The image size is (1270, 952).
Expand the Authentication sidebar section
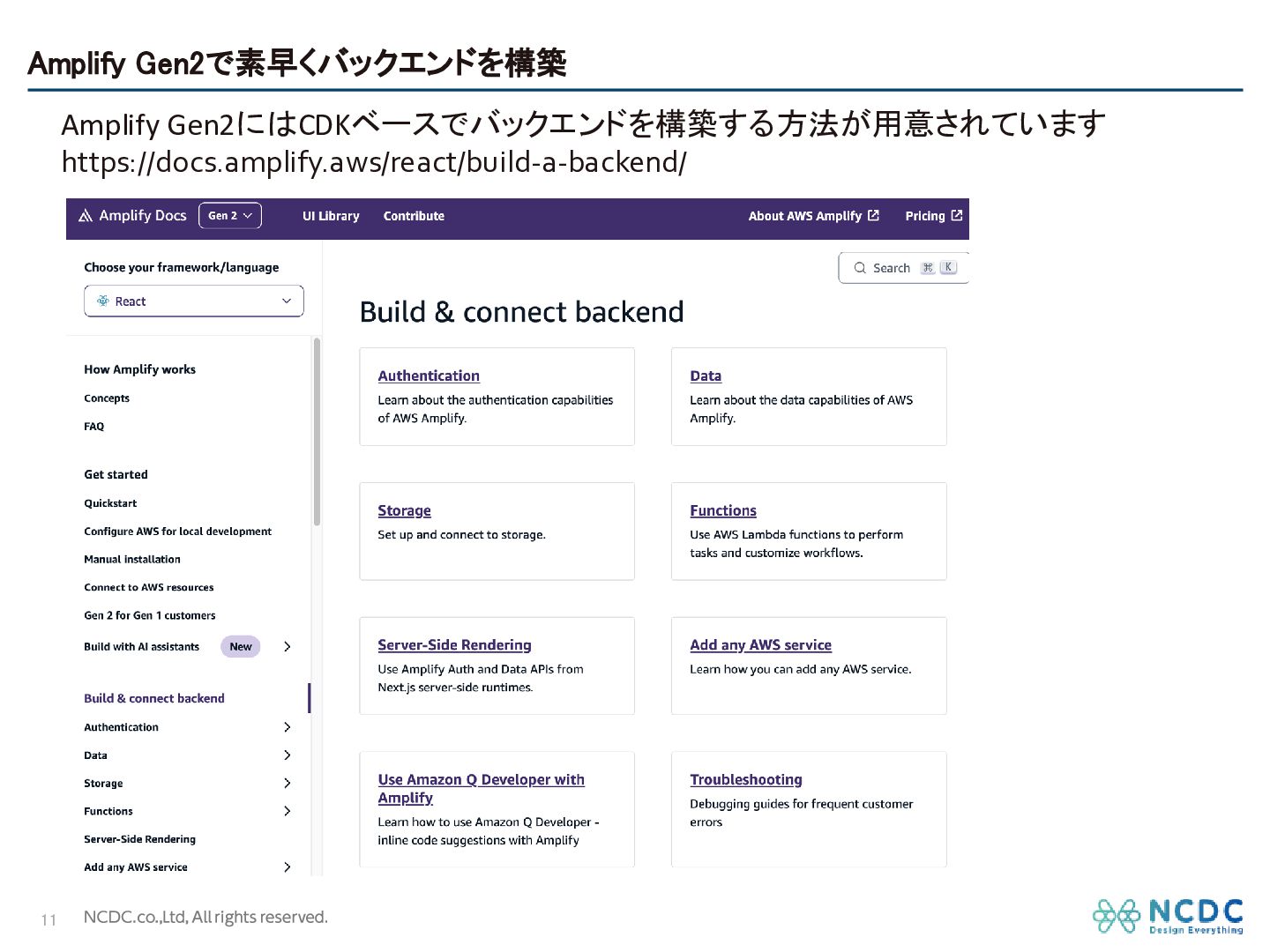[288, 727]
